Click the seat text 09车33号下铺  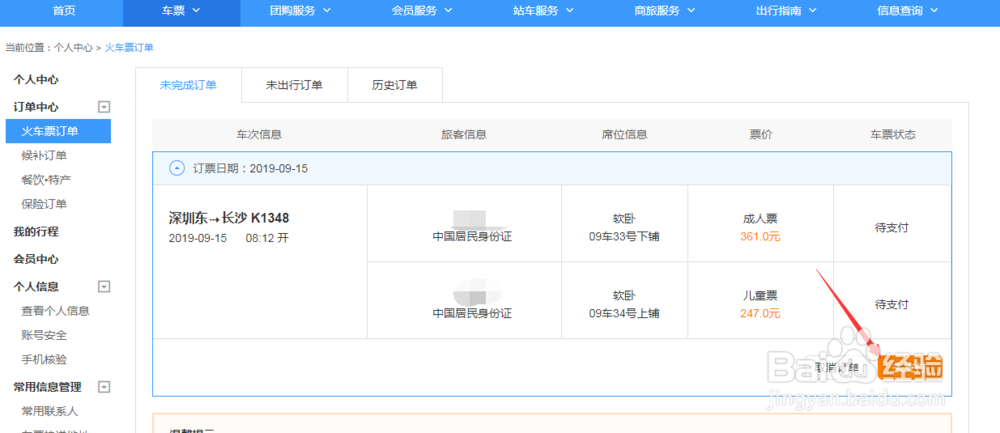click(x=624, y=237)
